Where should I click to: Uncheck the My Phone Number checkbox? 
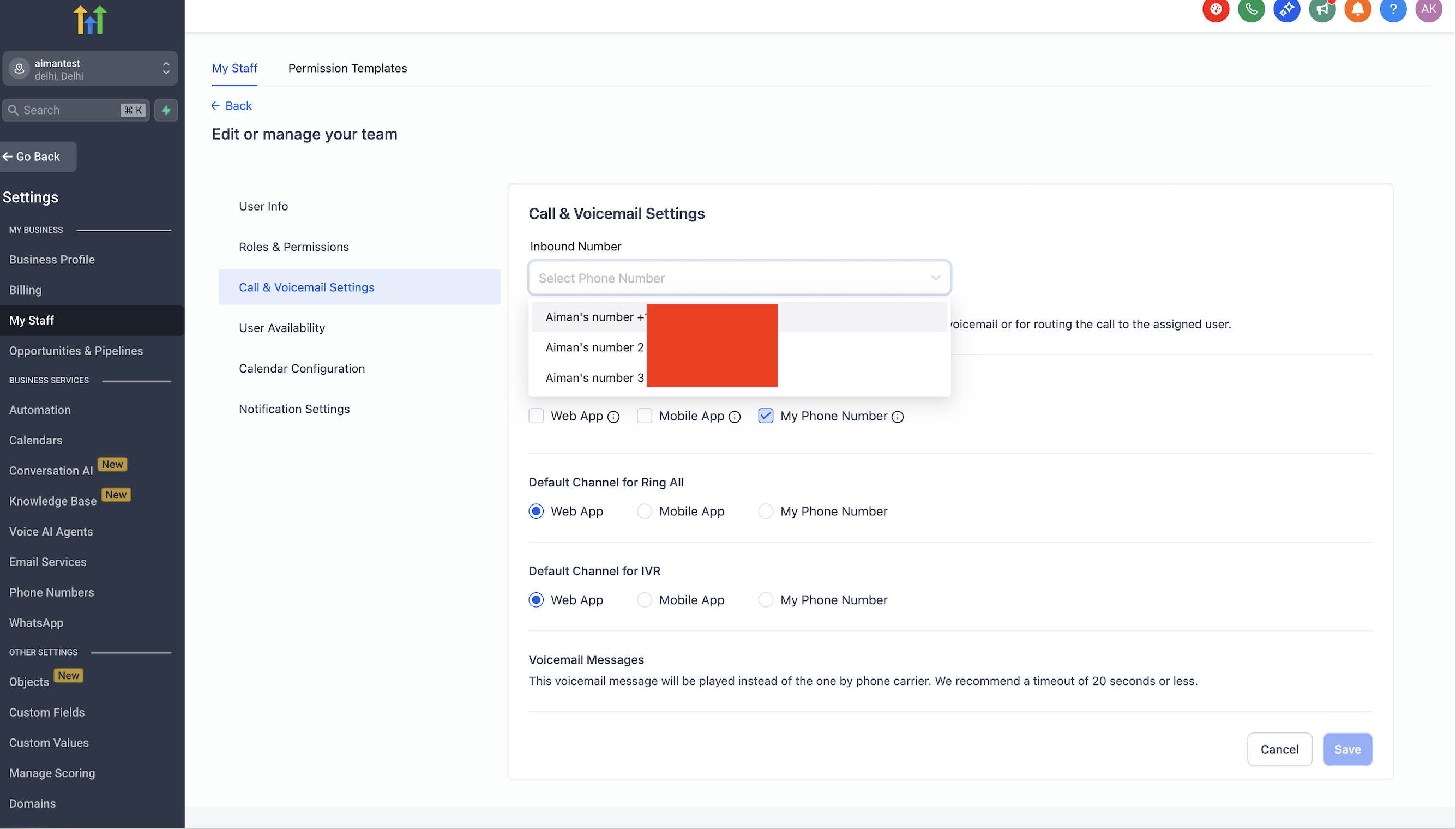tap(766, 416)
